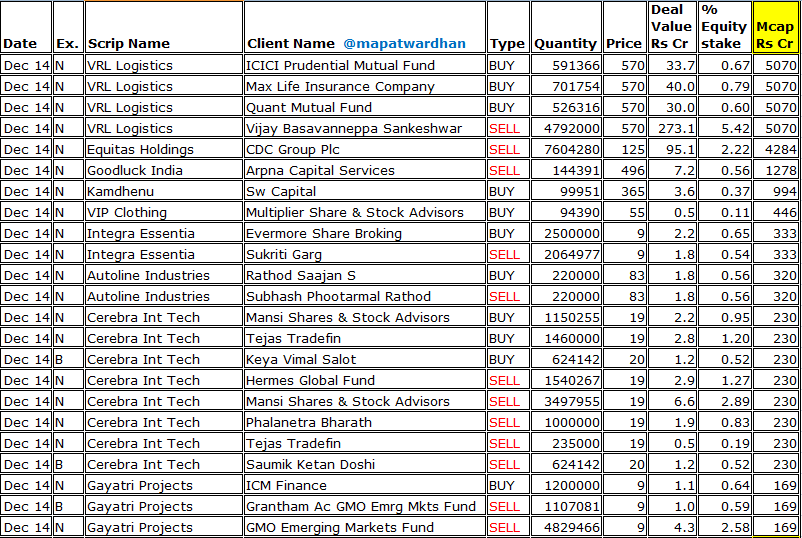802x538 pixels.
Task: Click the BUY cell for Sw Capital
Action: click(508, 191)
